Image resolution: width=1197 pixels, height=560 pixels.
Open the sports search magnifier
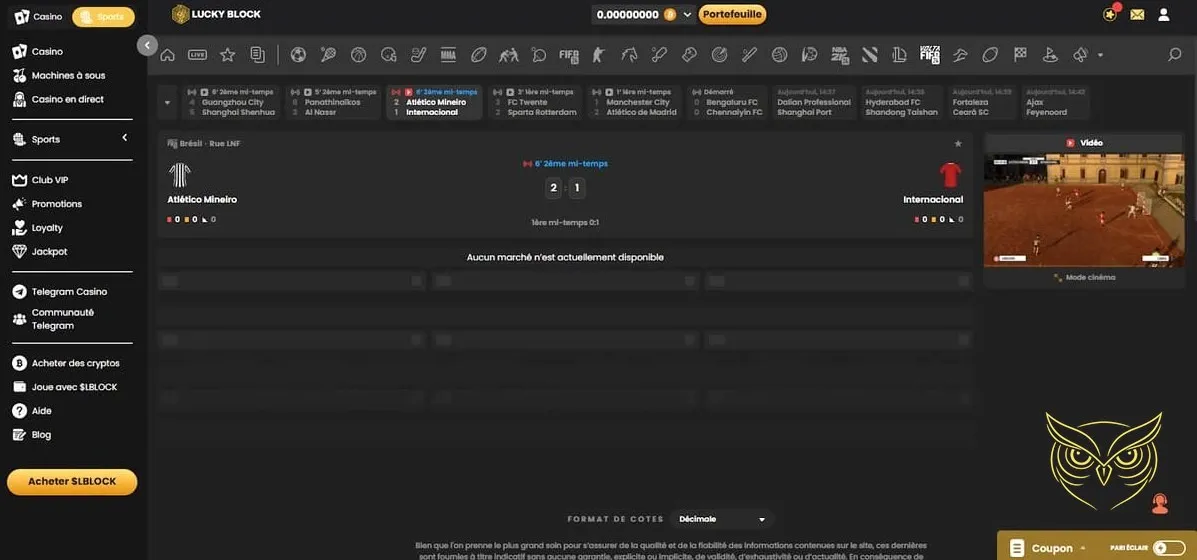click(1175, 55)
